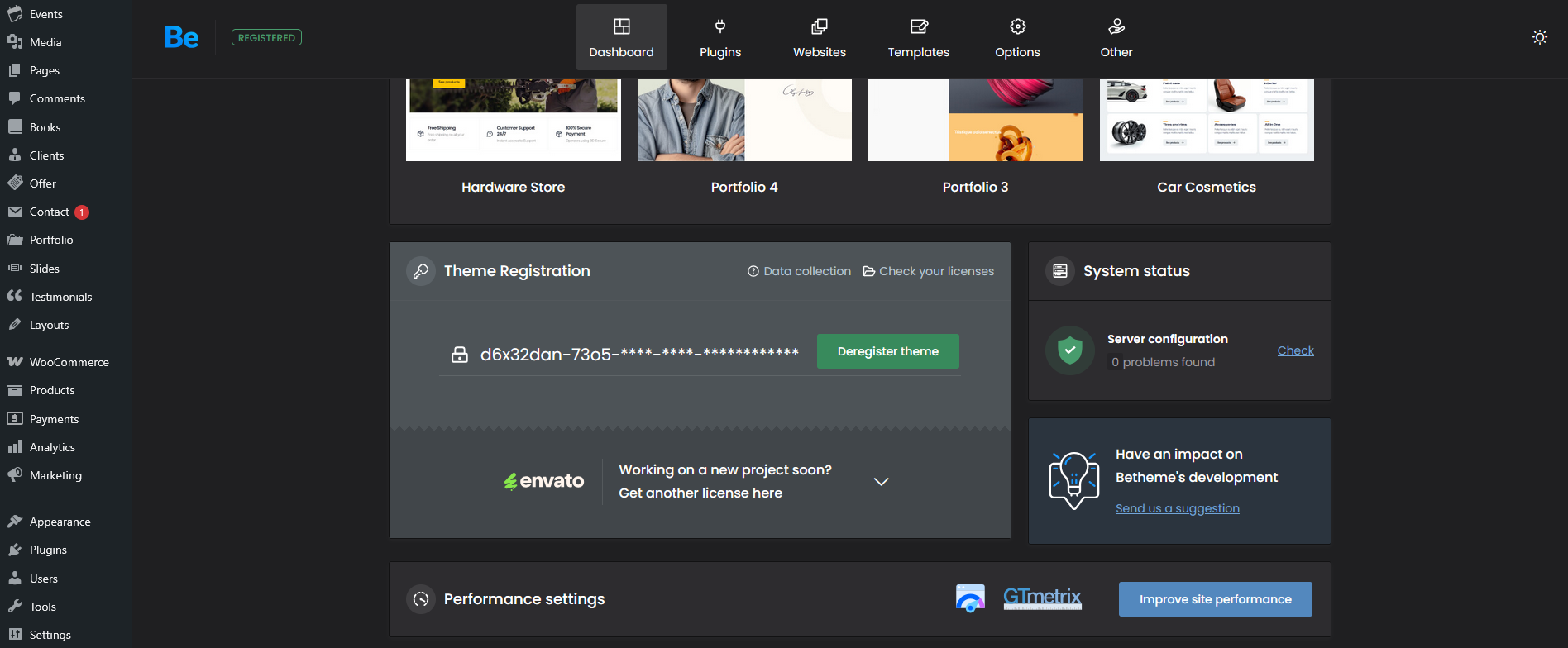The image size is (1568, 648).
Task: Expand the envato license chevron
Action: tap(881, 482)
